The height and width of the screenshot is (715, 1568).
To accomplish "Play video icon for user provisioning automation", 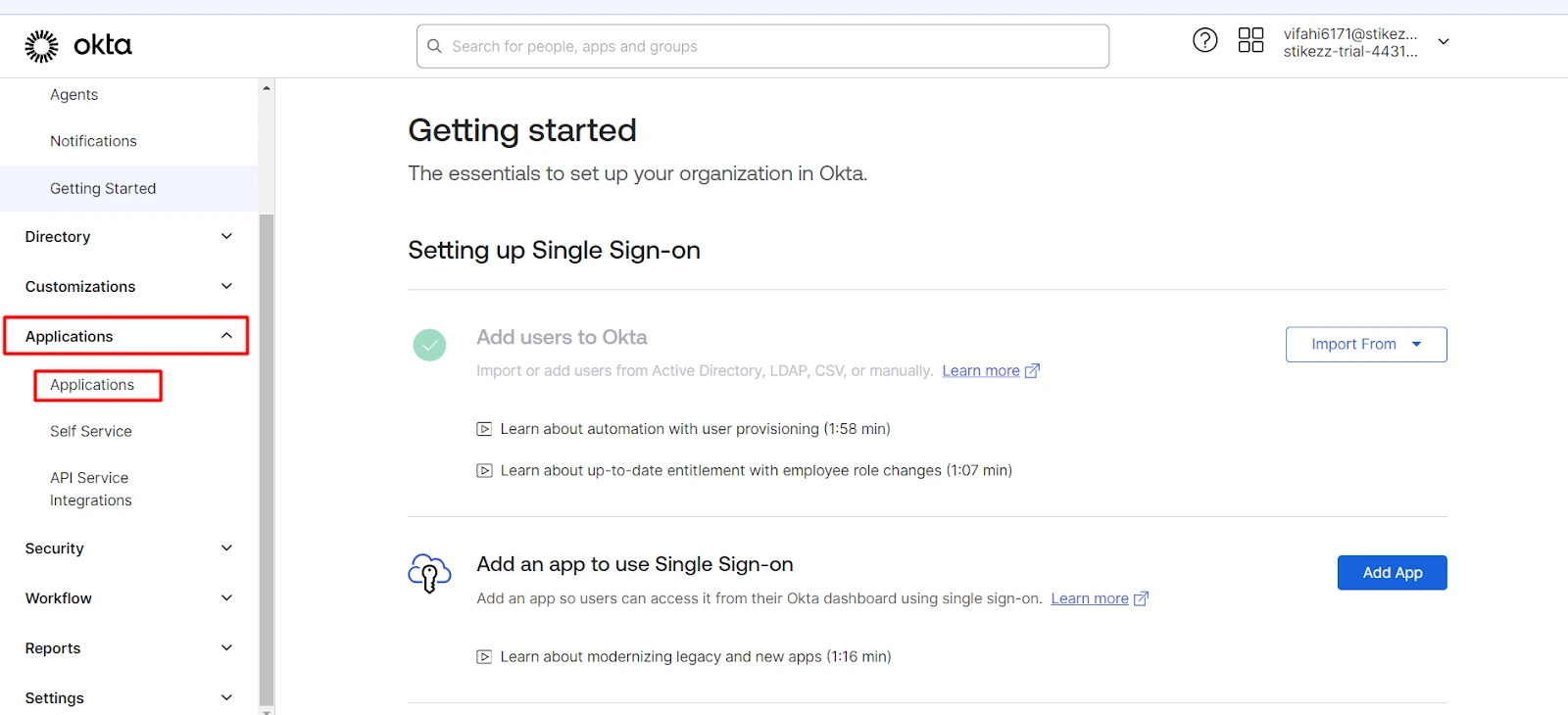I will tap(484, 429).
